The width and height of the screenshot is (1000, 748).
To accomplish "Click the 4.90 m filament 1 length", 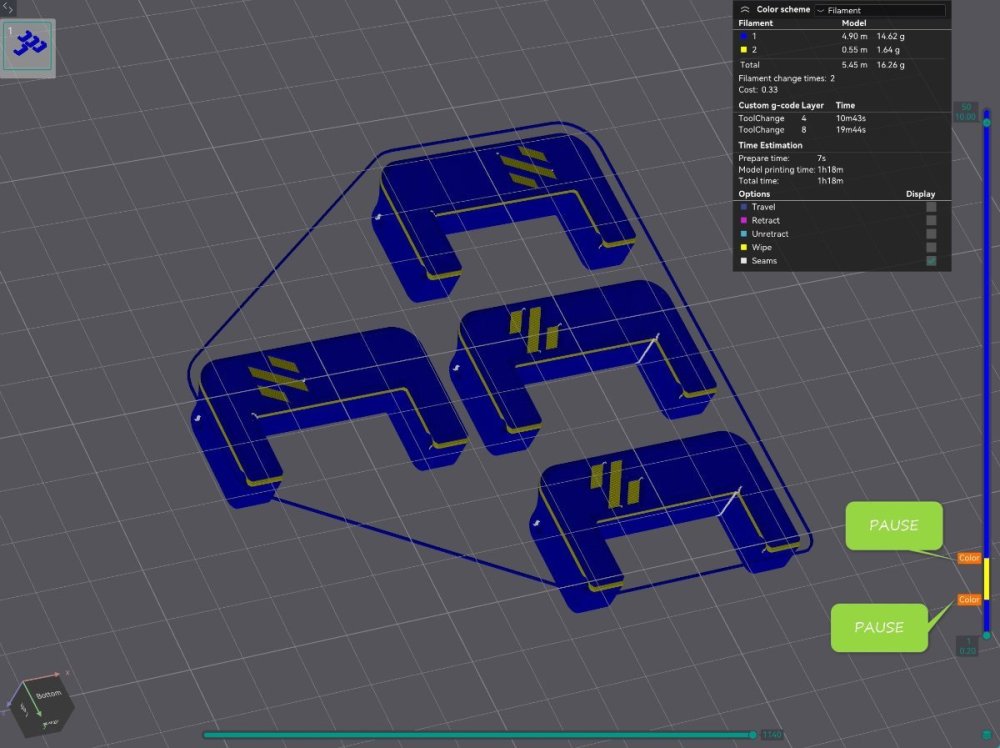I will tap(854, 36).
